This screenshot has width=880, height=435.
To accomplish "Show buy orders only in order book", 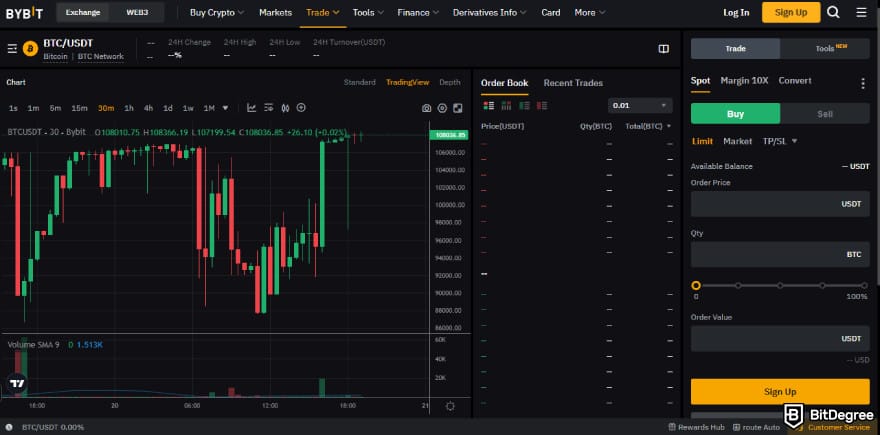I will (524, 106).
